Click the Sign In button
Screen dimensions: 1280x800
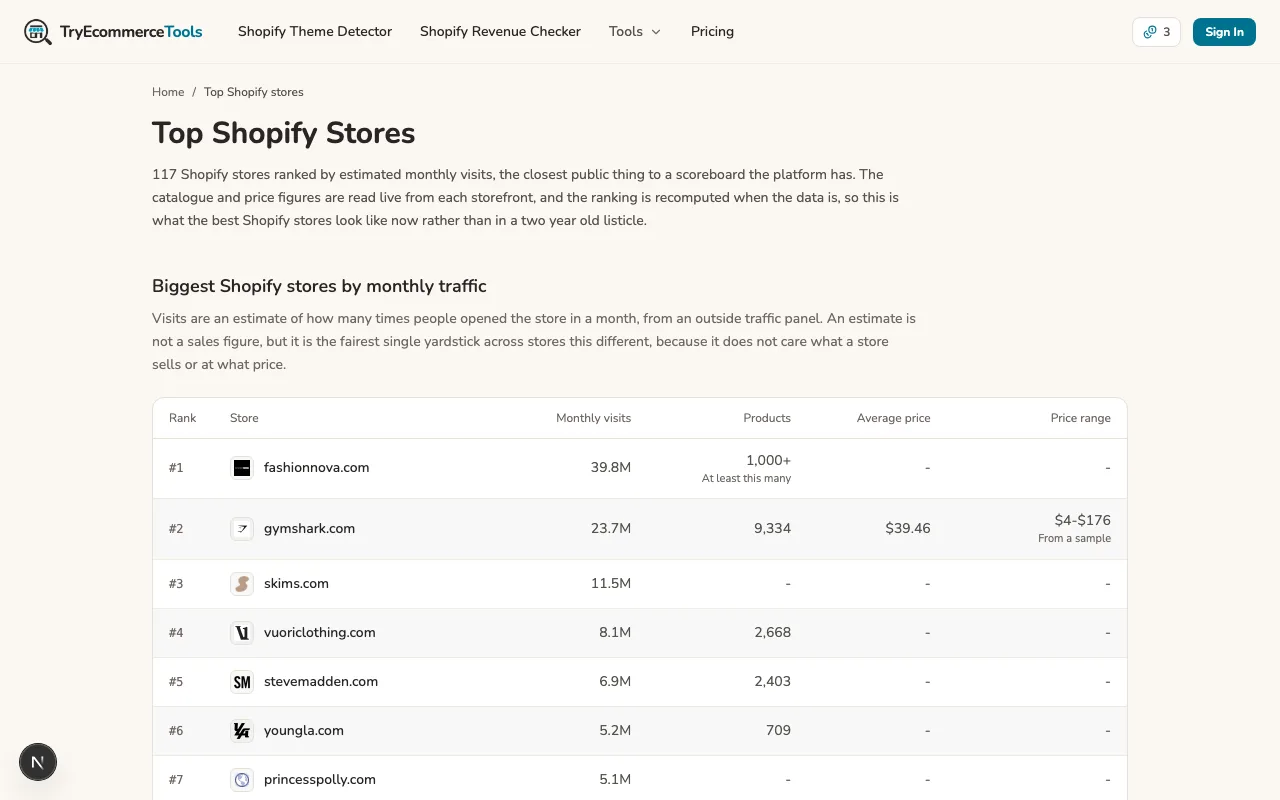click(x=1224, y=32)
